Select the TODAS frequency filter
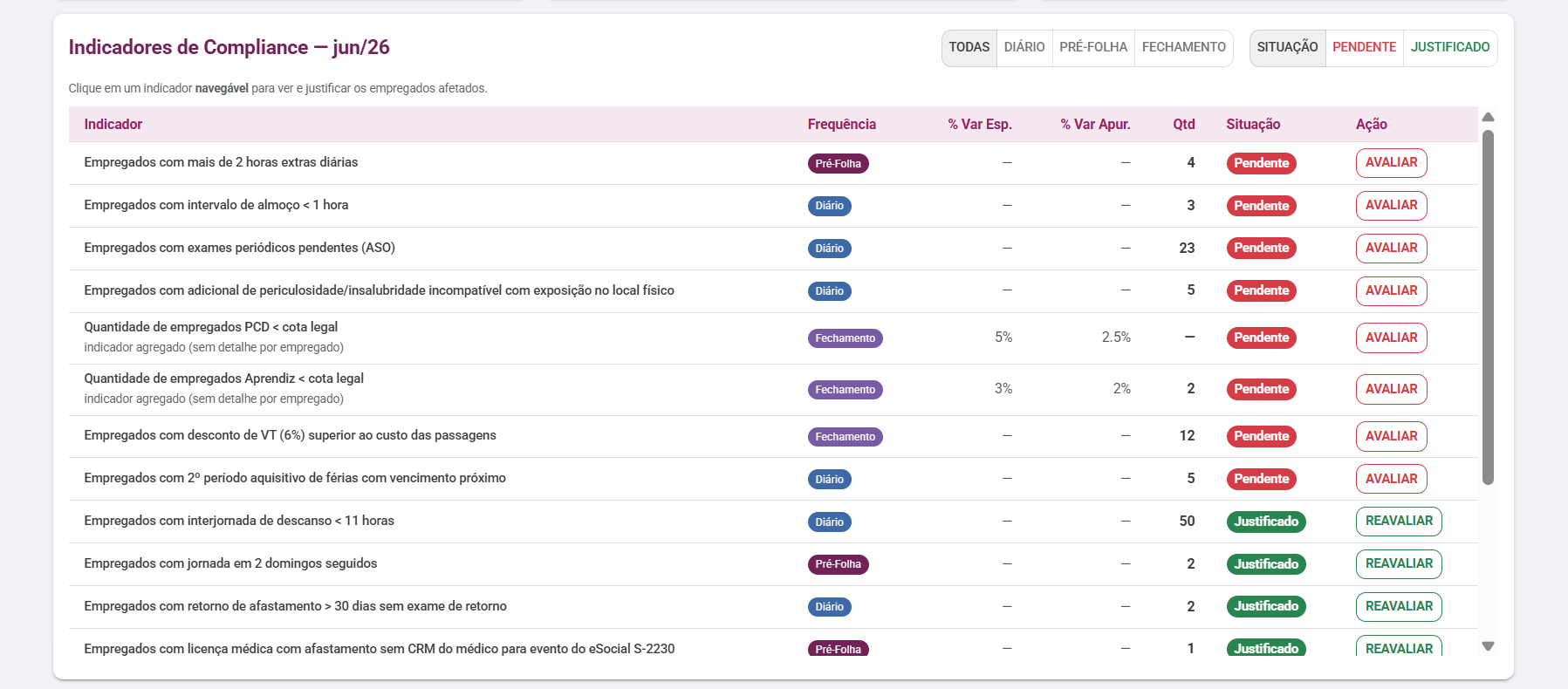1568x689 pixels. click(969, 48)
